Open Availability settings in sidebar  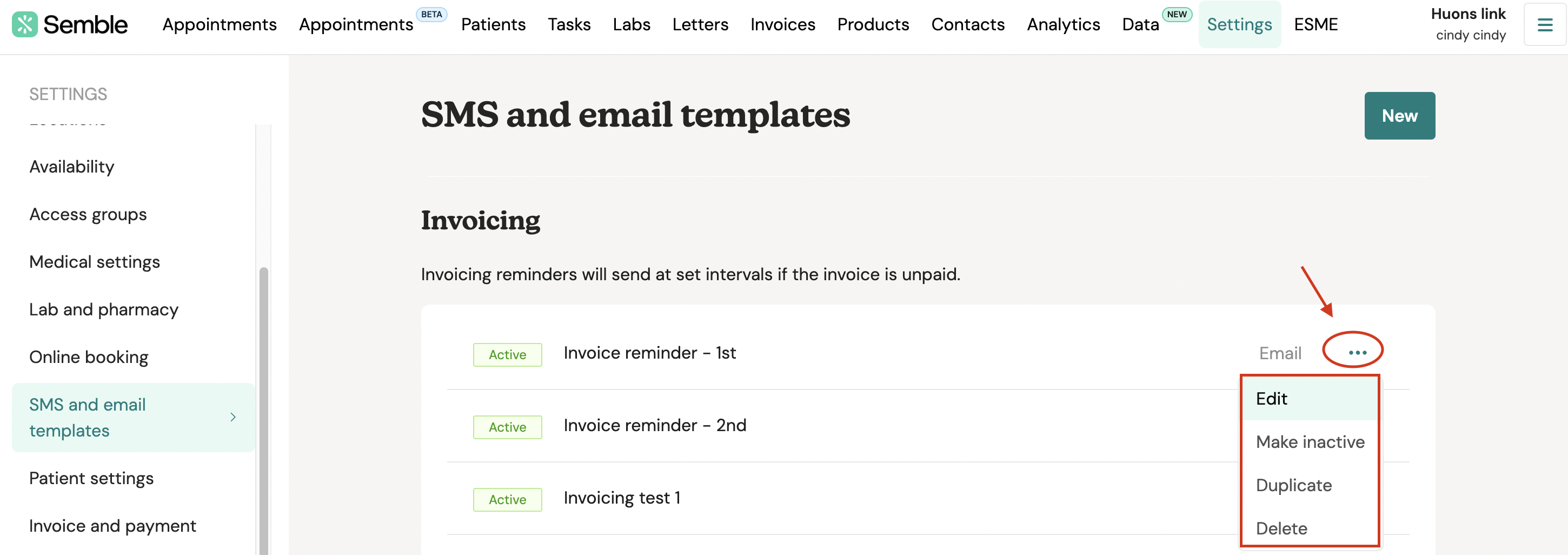click(x=72, y=166)
